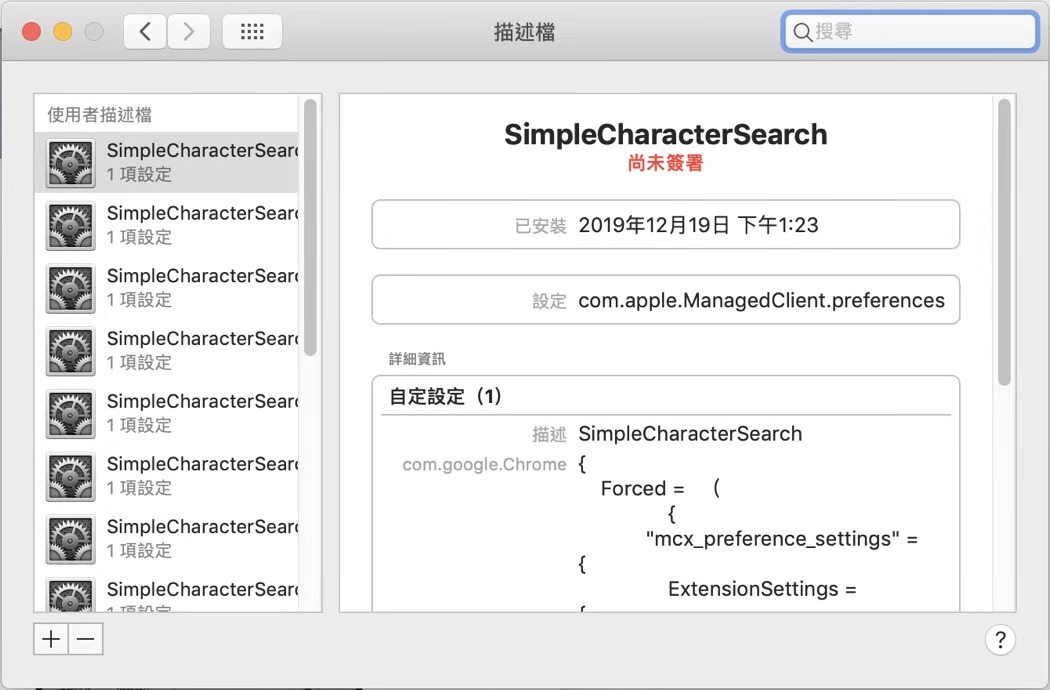Image resolution: width=1050 pixels, height=690 pixels.
Task: Select the highlighted SimpleCharacterSearch profile name
Action: tap(202, 150)
